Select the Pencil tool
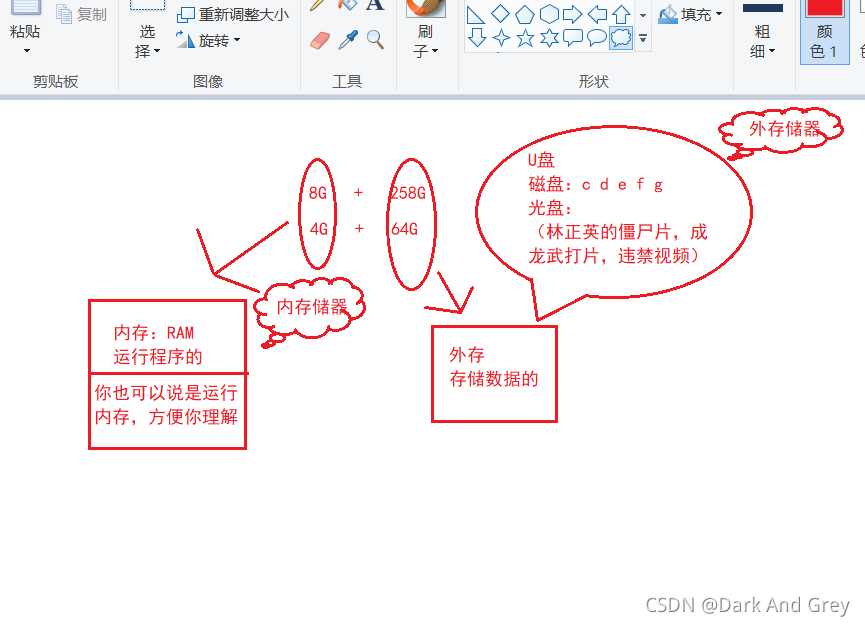The width and height of the screenshot is (865, 626). click(x=318, y=5)
